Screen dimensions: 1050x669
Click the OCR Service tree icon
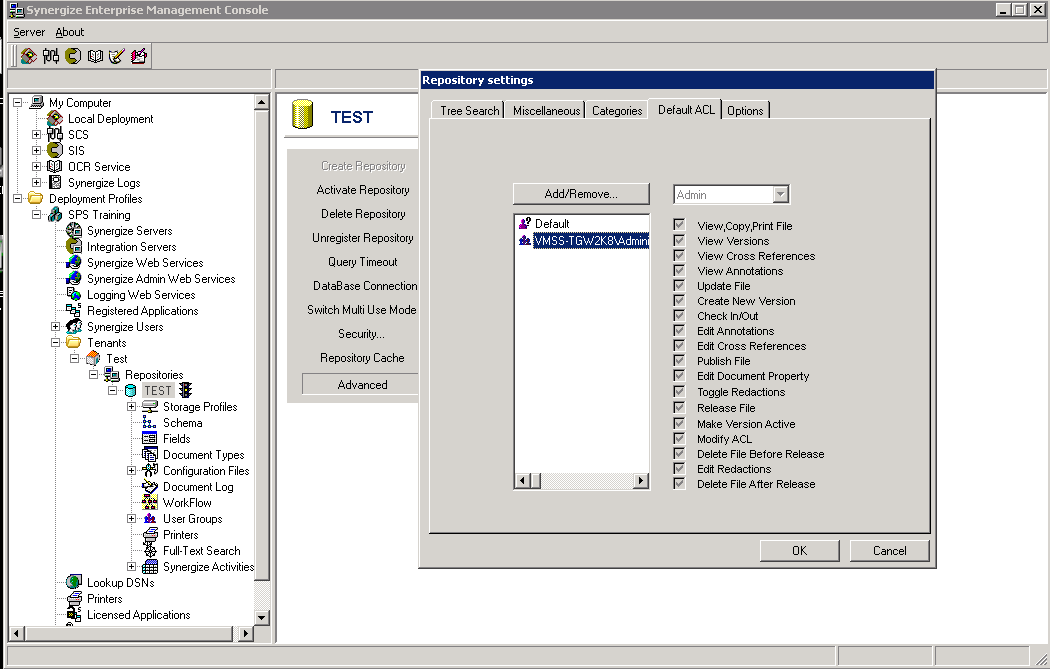point(55,167)
